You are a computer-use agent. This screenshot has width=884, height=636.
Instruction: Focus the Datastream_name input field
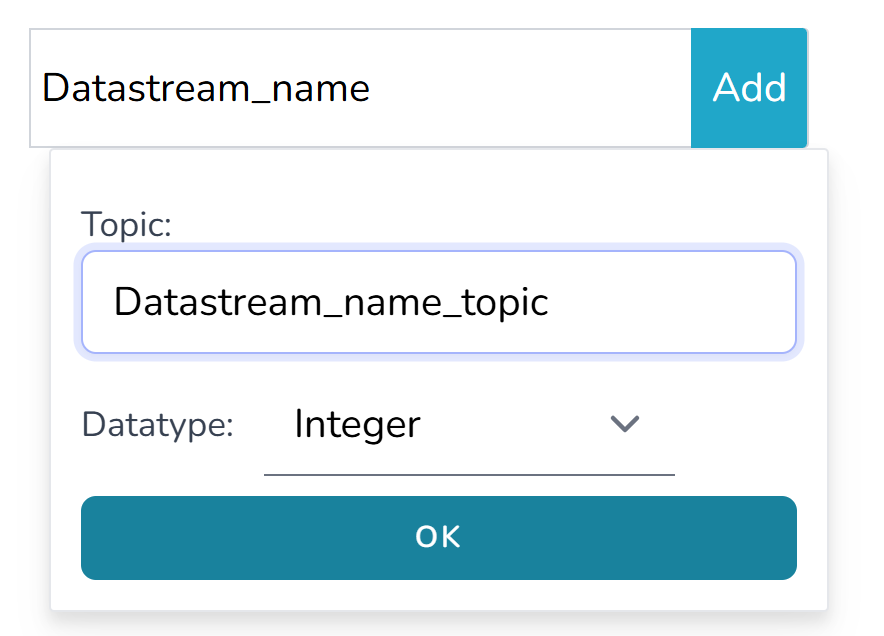click(360, 88)
